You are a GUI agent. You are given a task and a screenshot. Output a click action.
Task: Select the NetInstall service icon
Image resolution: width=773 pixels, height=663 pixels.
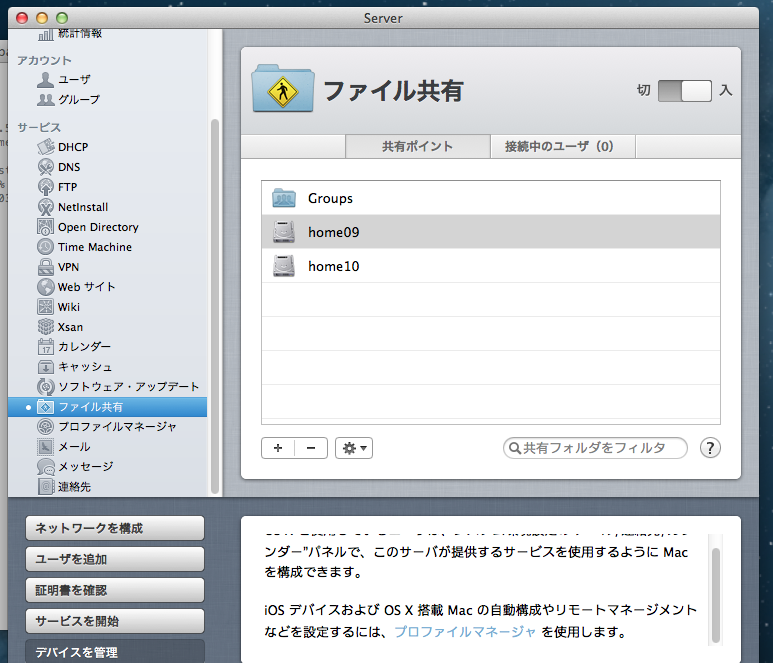click(45, 207)
